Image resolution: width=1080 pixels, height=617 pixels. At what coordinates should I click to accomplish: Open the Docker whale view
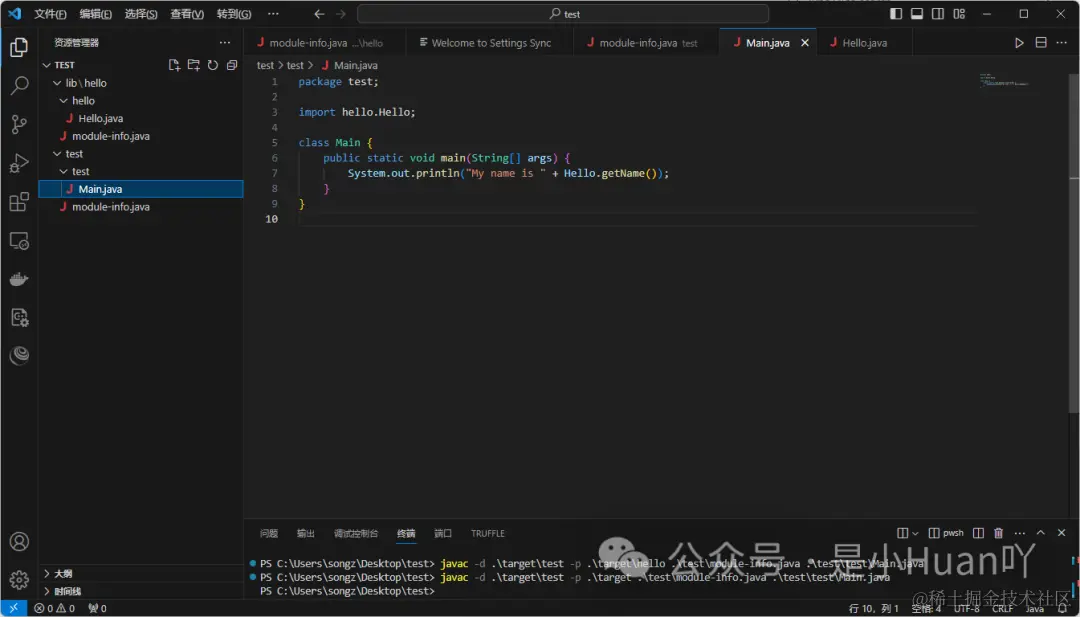[x=19, y=279]
